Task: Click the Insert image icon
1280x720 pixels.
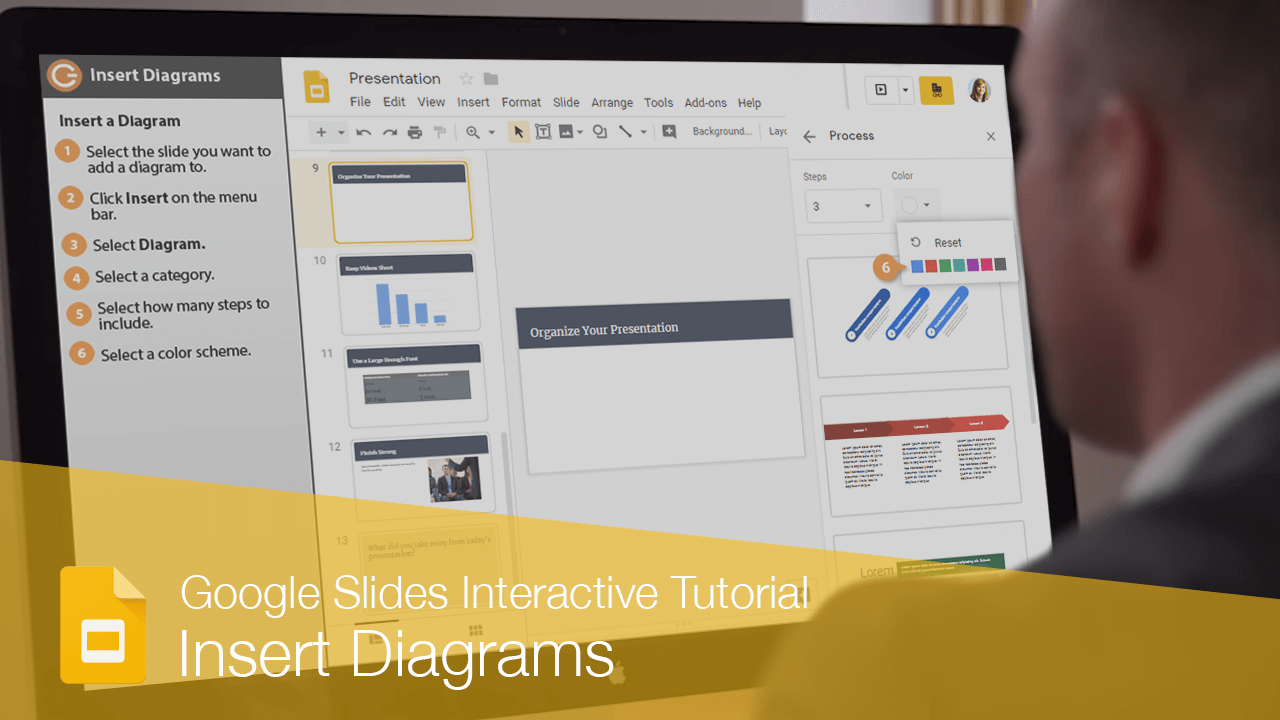Action: pos(566,132)
